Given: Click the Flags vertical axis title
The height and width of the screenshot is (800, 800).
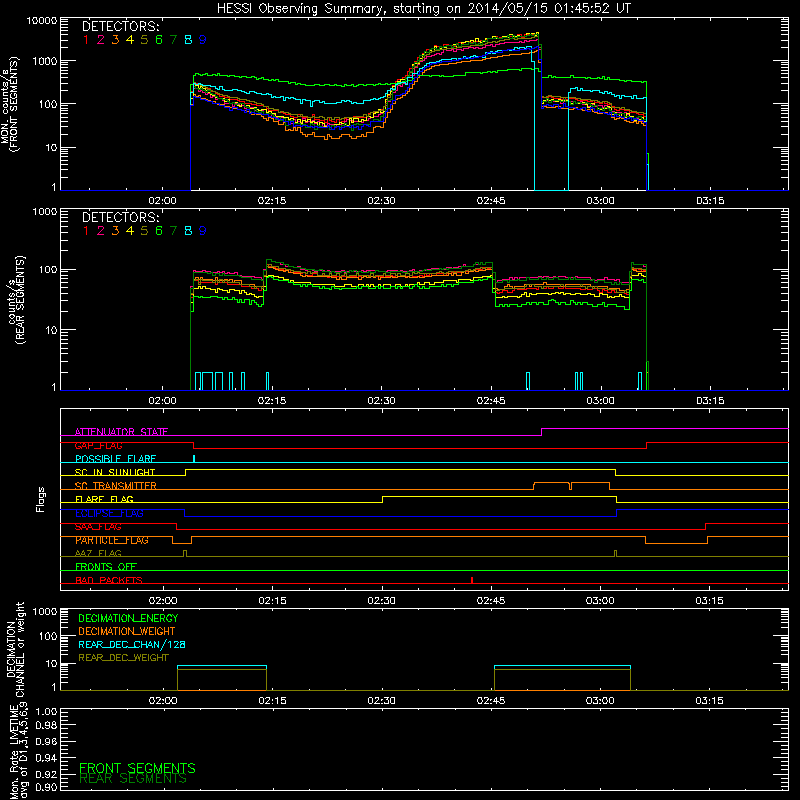Looking at the screenshot, I should (41, 499).
